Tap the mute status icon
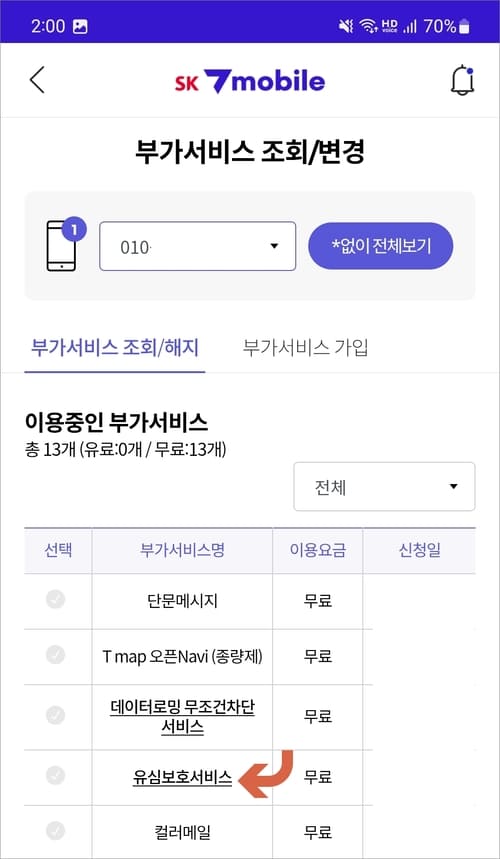The height and width of the screenshot is (859, 500). tap(346, 26)
